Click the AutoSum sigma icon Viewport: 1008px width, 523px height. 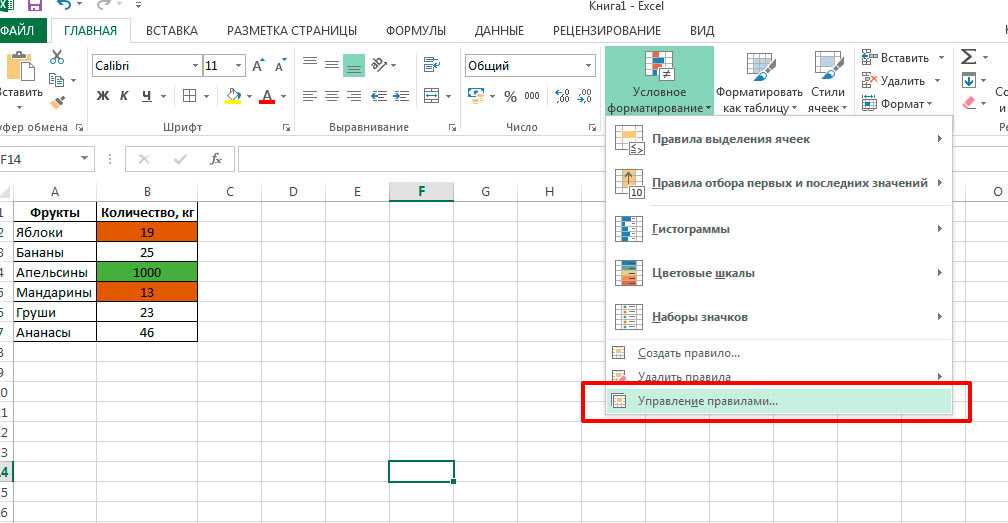tap(968, 57)
